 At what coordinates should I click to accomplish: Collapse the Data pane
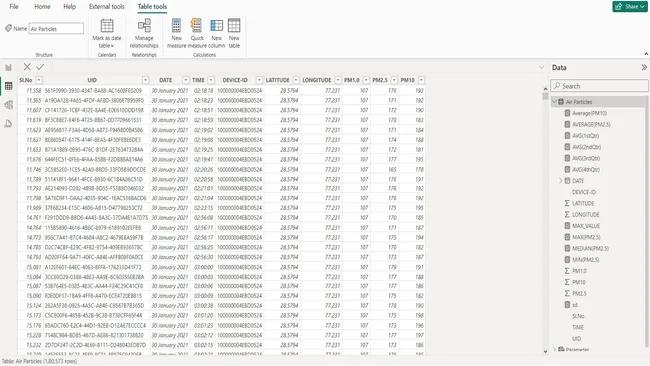(644, 67)
